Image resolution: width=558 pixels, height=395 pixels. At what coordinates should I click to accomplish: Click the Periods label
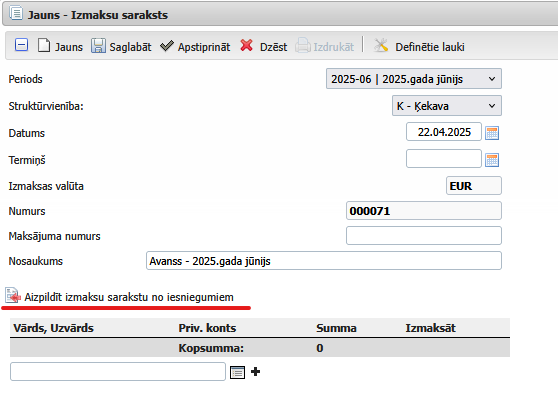pyautogui.click(x=25, y=79)
